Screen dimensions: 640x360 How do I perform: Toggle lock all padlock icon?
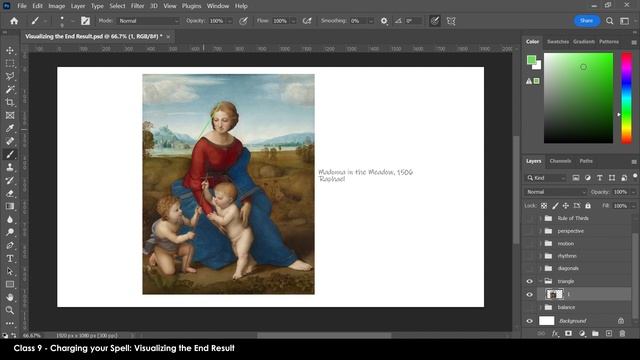click(x=588, y=206)
